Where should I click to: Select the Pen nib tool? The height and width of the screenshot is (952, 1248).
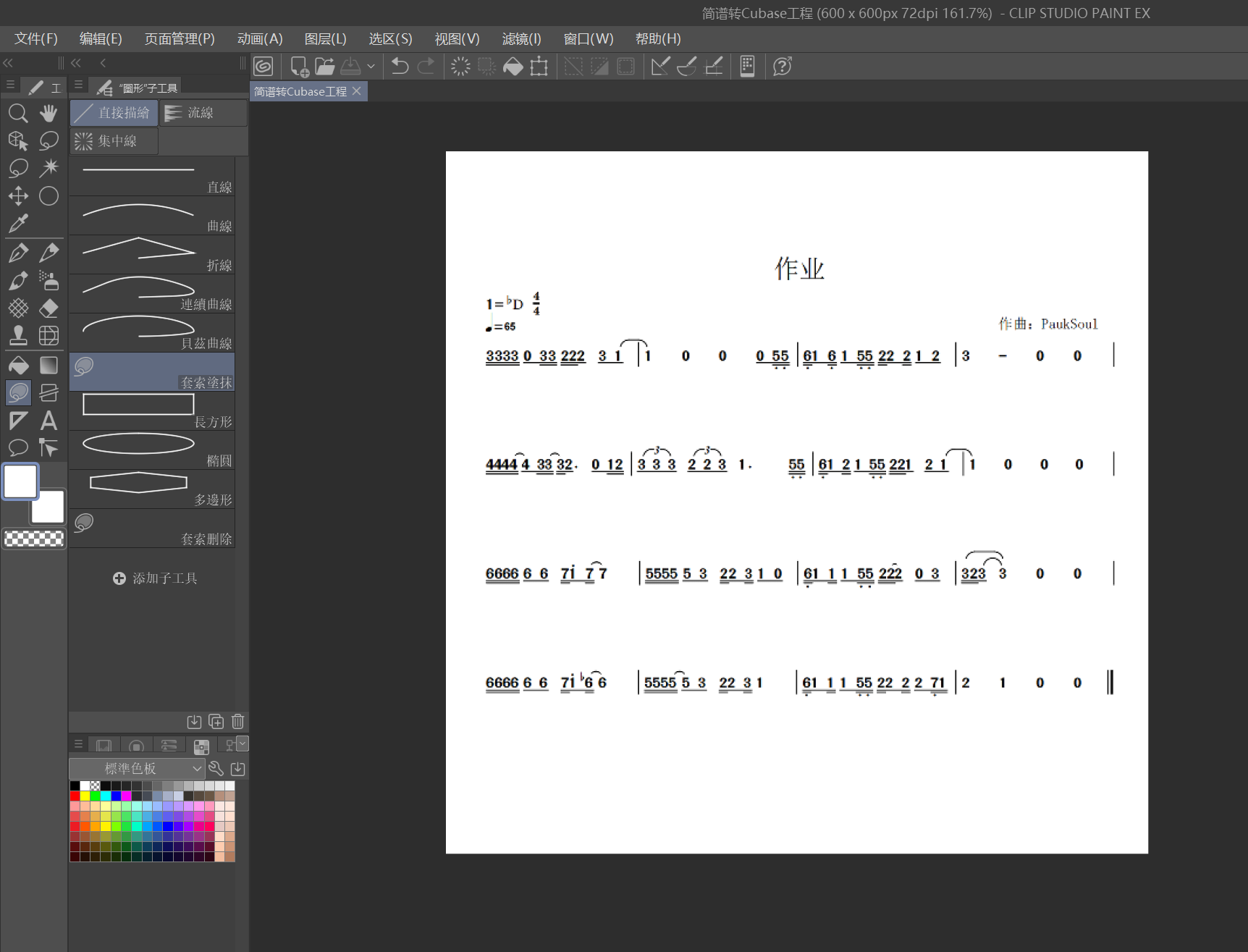pyautogui.click(x=18, y=253)
